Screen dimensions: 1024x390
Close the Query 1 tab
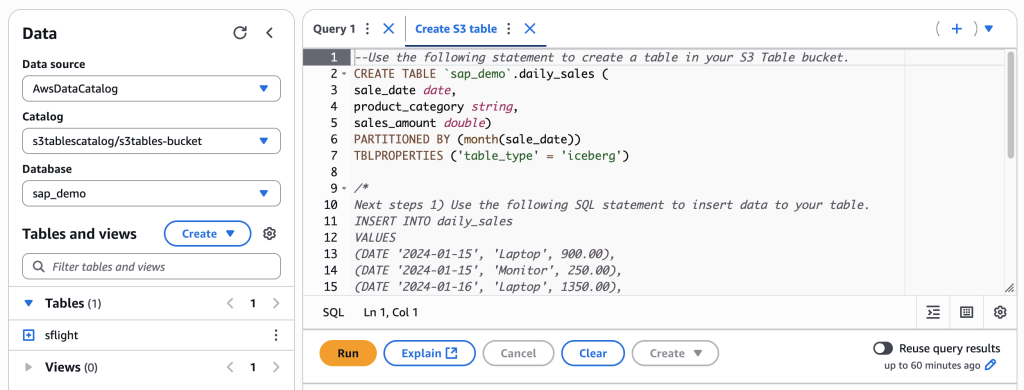389,29
